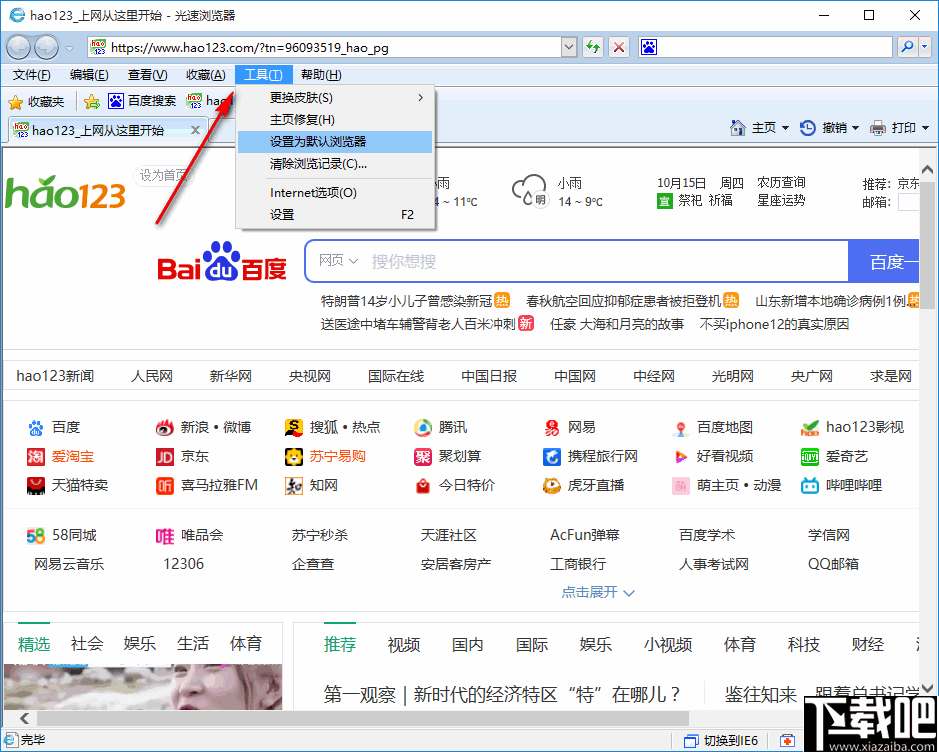939x752 pixels.
Task: Open the 文件(F) menu
Action: coord(32,75)
